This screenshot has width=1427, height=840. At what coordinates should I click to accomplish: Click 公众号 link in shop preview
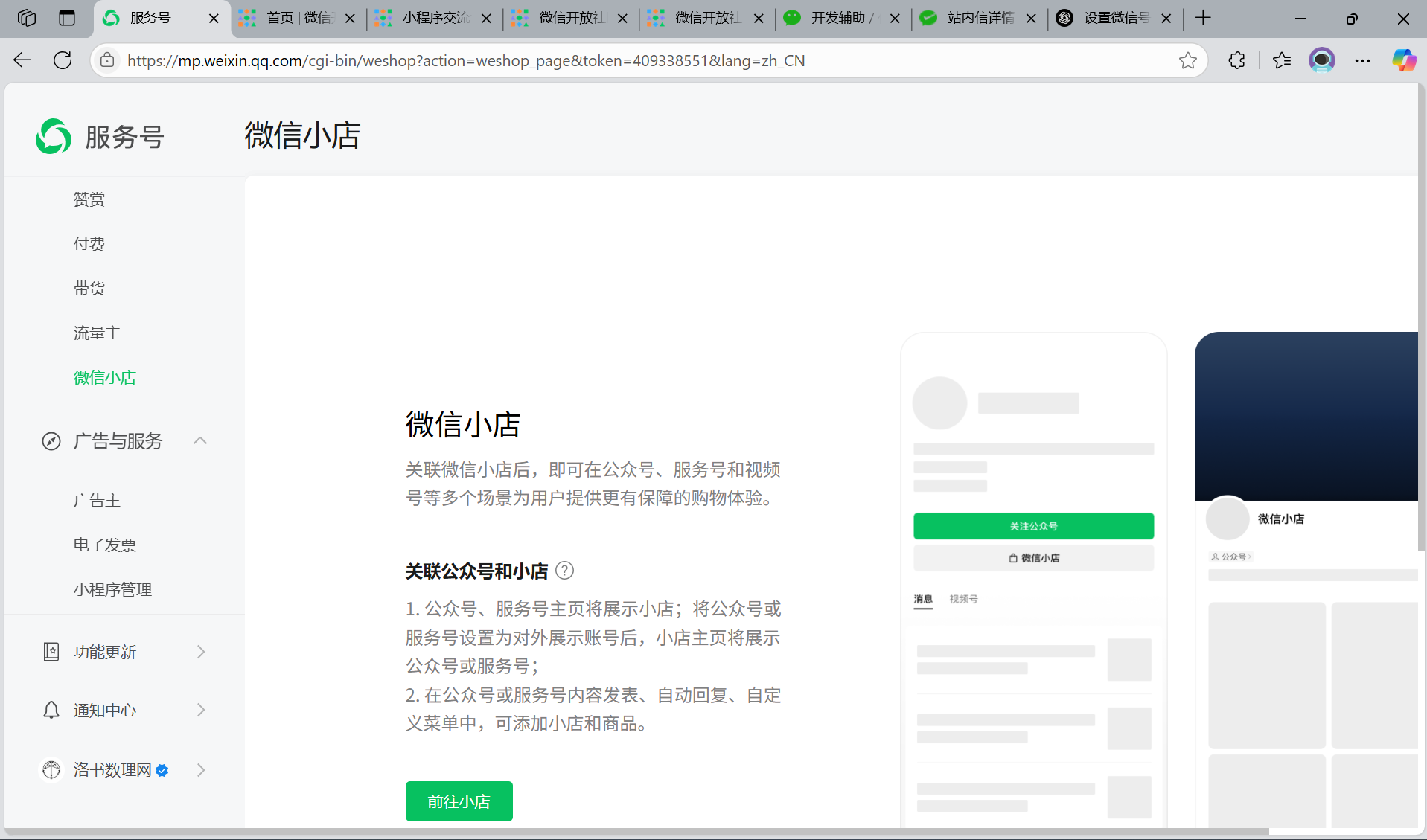[x=1231, y=557]
